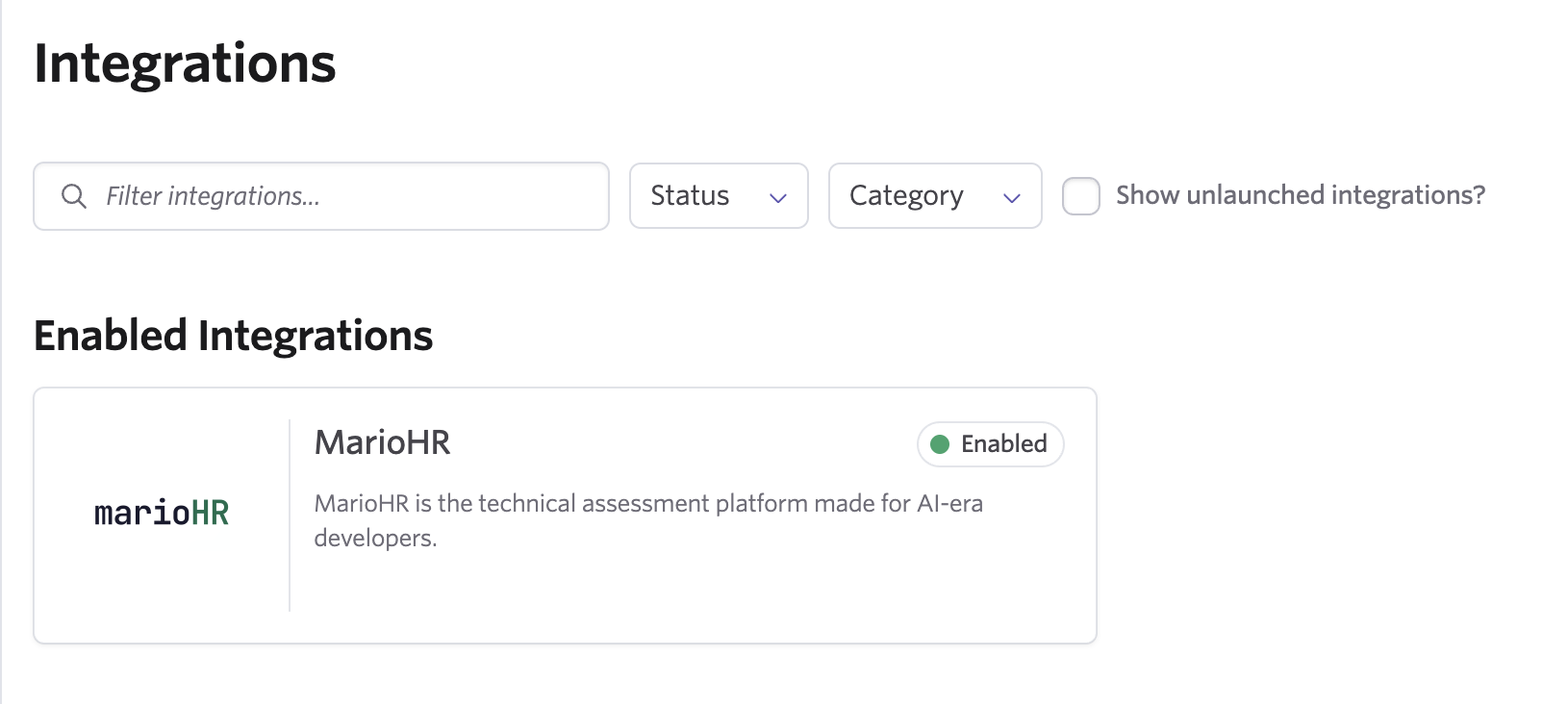Click the "Show unlaunched integrations?" label text
1568x704 pixels.
pos(1300,195)
